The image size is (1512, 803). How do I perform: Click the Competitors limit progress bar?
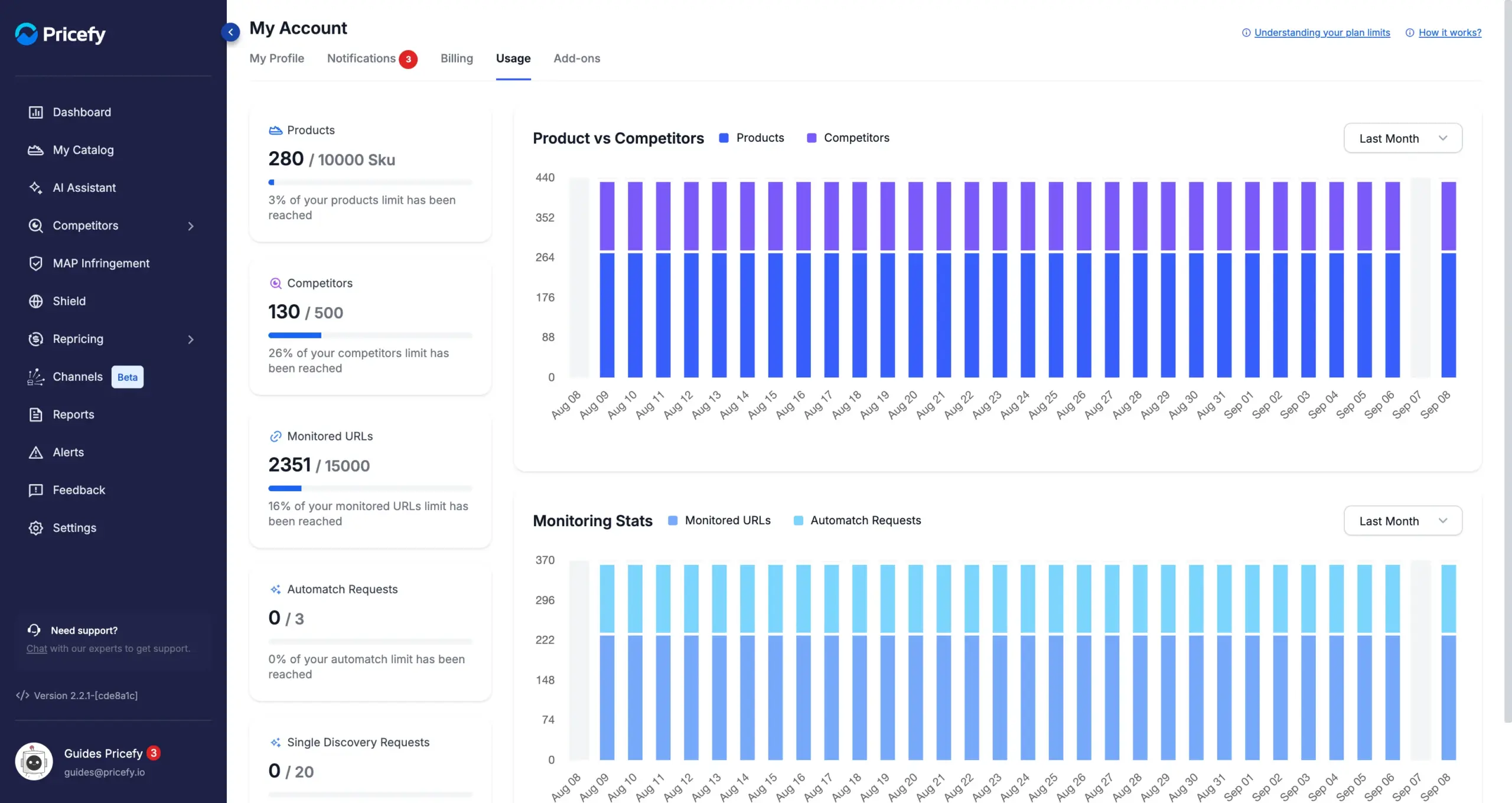pyautogui.click(x=370, y=335)
